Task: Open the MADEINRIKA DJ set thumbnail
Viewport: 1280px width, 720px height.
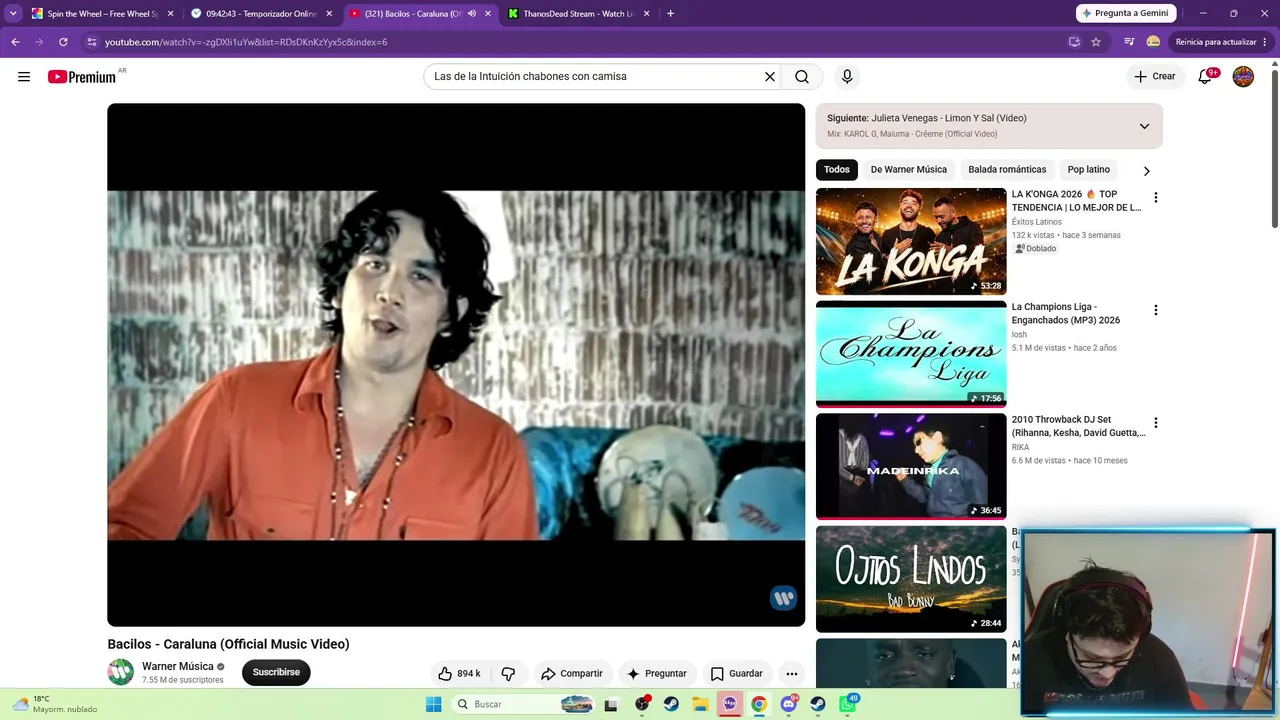Action: coord(911,467)
